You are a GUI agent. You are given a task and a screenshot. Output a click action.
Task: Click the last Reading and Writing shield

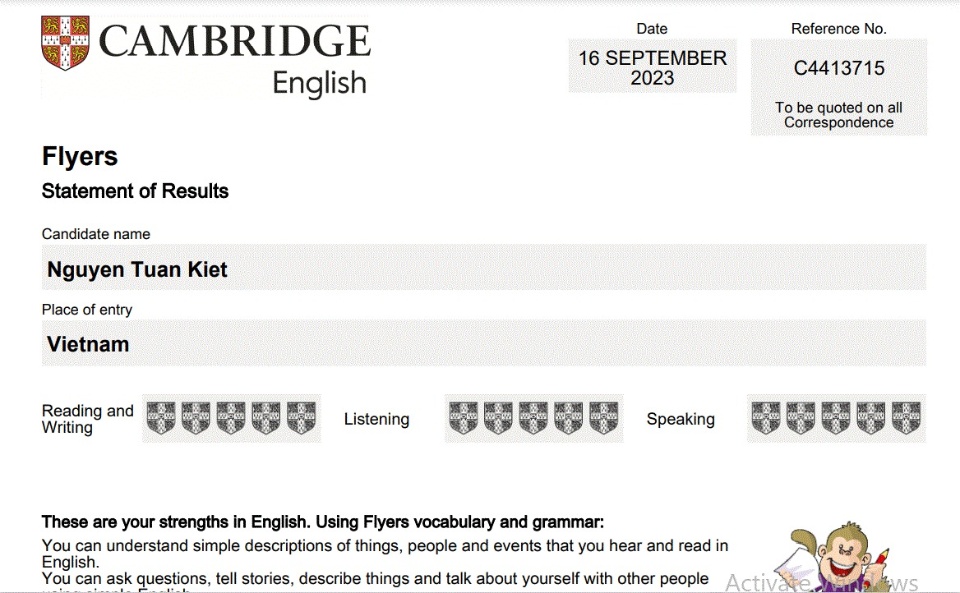tap(301, 418)
